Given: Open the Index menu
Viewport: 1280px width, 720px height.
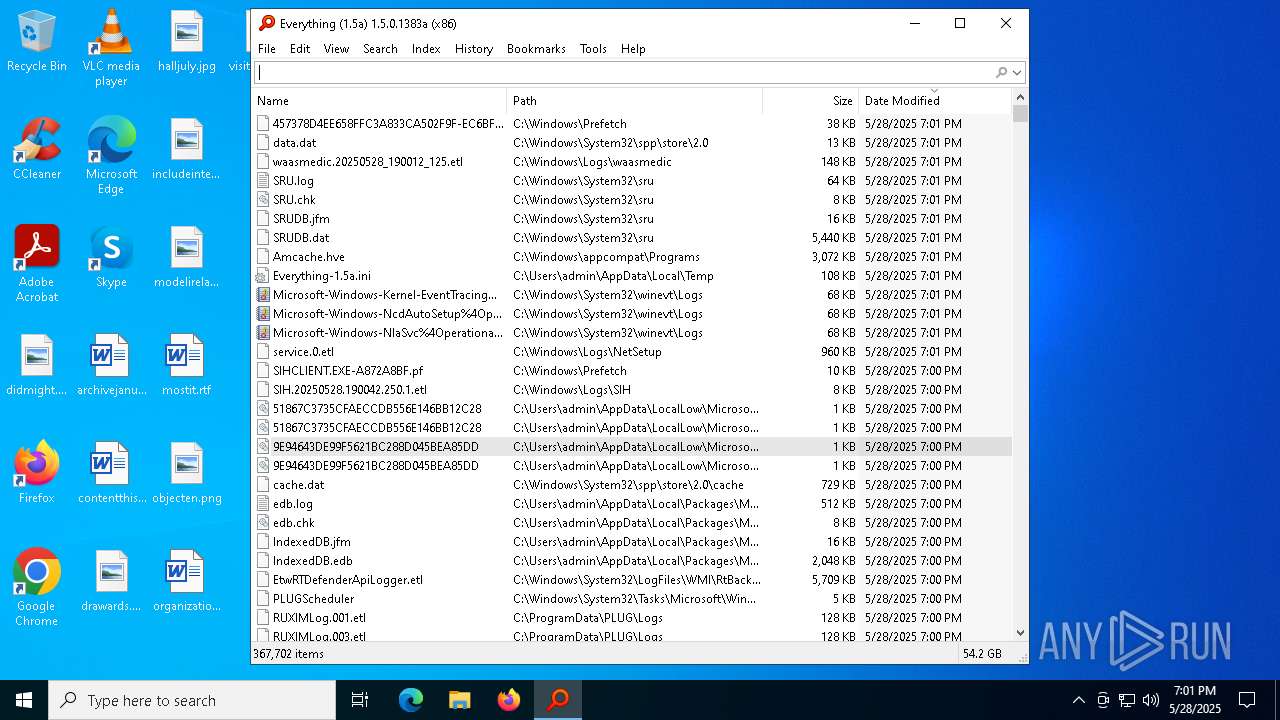Looking at the screenshot, I should [426, 48].
